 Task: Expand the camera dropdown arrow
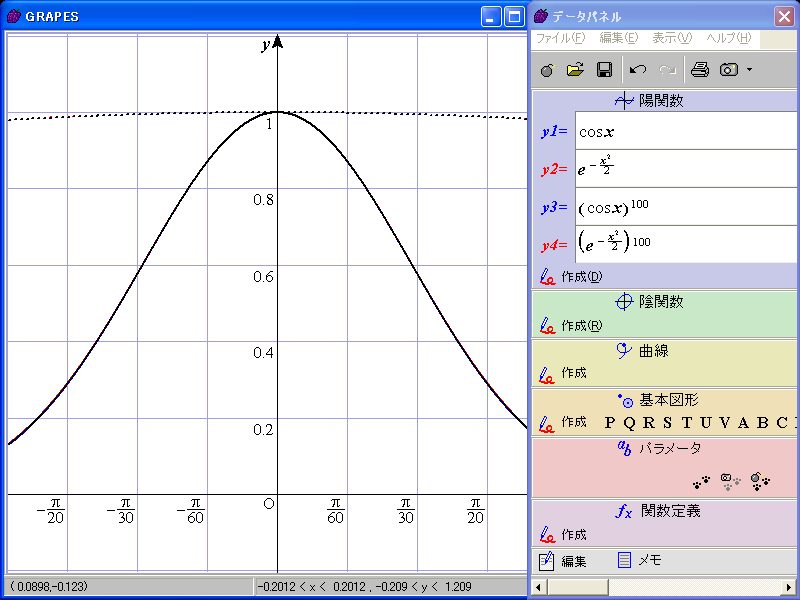749,70
